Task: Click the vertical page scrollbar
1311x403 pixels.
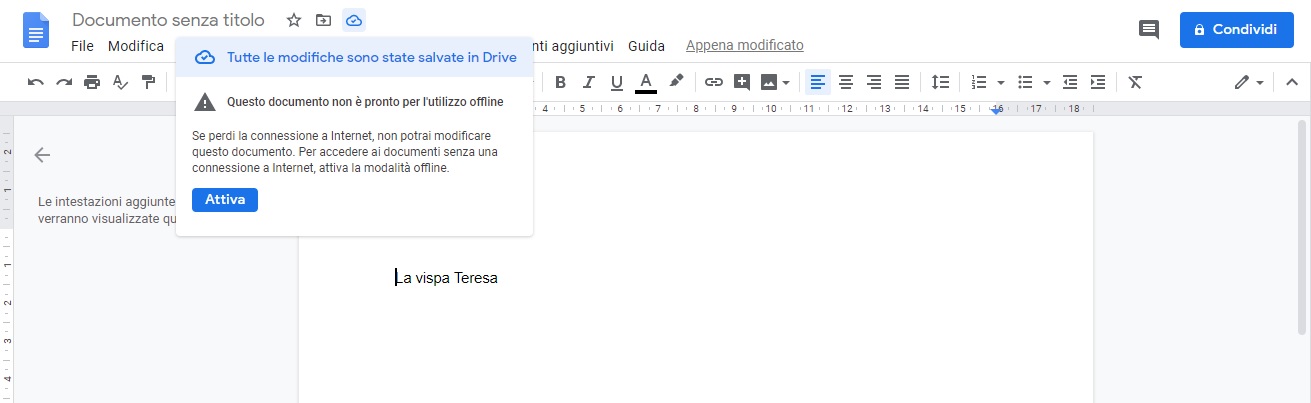Action: click(1303, 227)
